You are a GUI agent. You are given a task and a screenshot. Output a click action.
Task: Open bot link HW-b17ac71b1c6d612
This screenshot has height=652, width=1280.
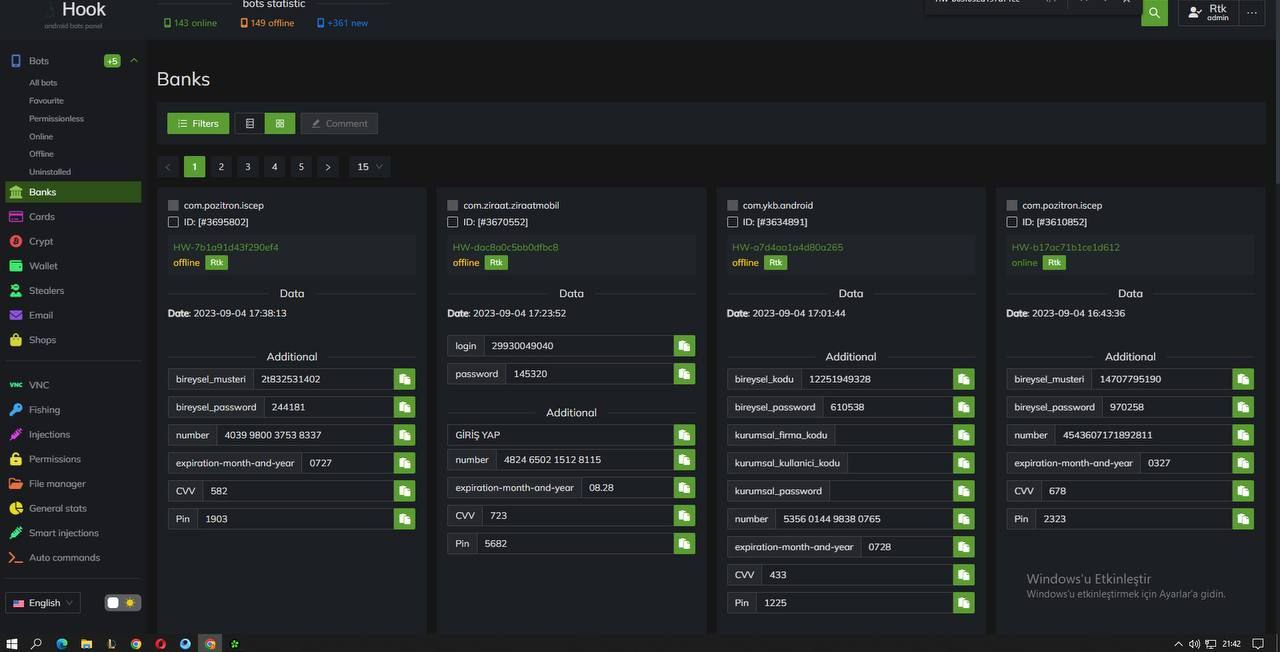pos(1066,247)
